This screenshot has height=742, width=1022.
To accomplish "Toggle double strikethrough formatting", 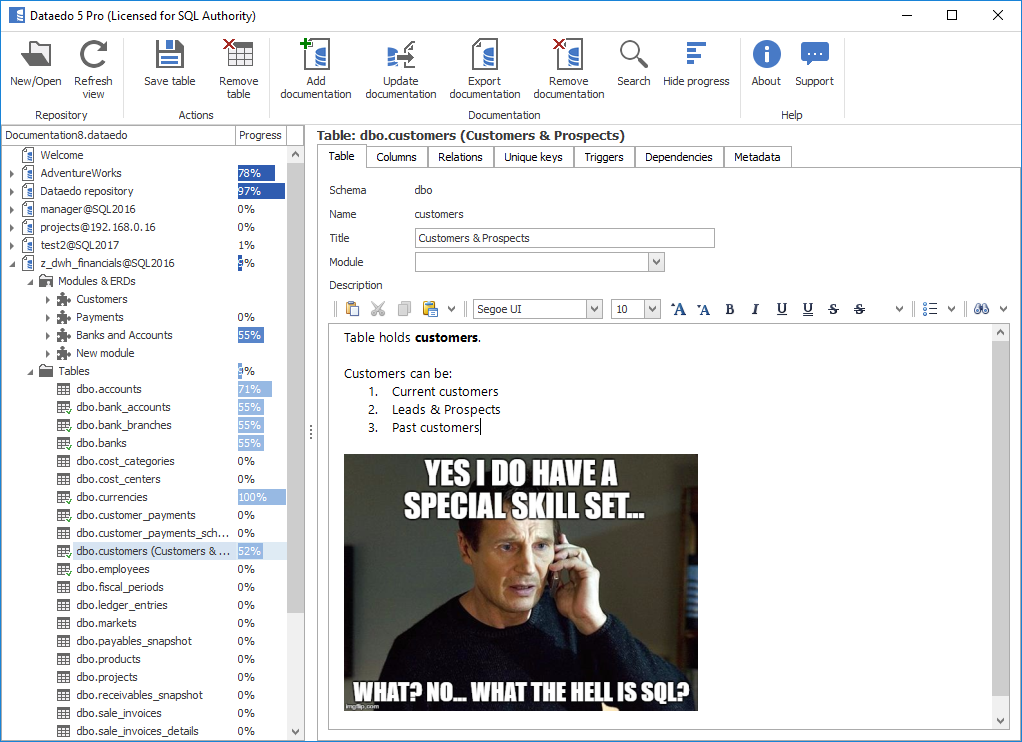I will point(859,309).
